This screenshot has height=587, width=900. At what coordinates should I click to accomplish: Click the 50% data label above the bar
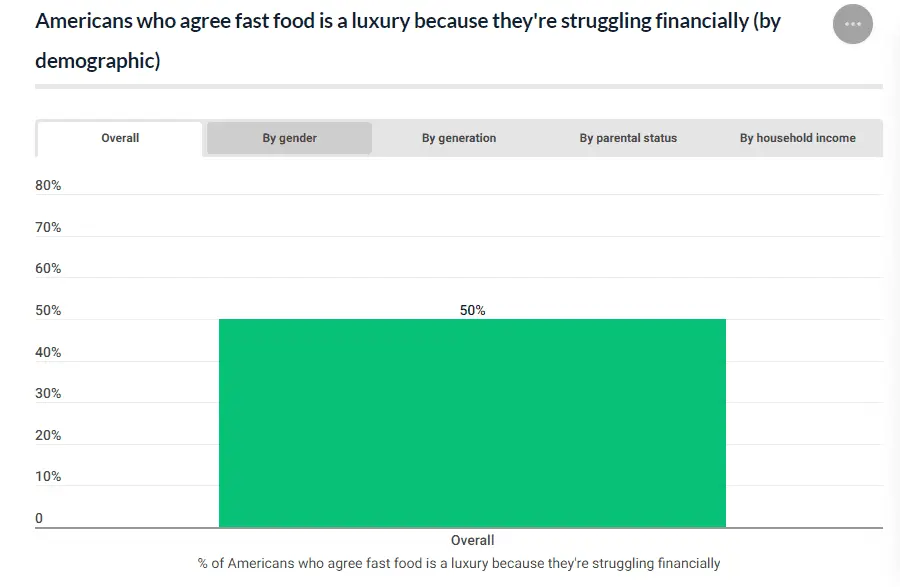472,310
